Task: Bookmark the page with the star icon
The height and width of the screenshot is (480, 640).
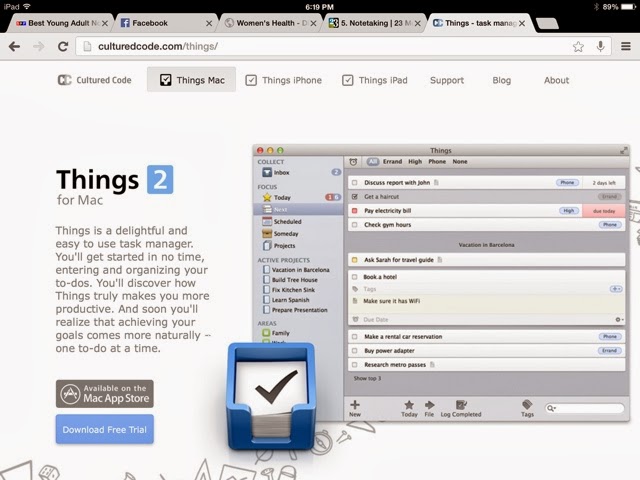Action: (578, 47)
